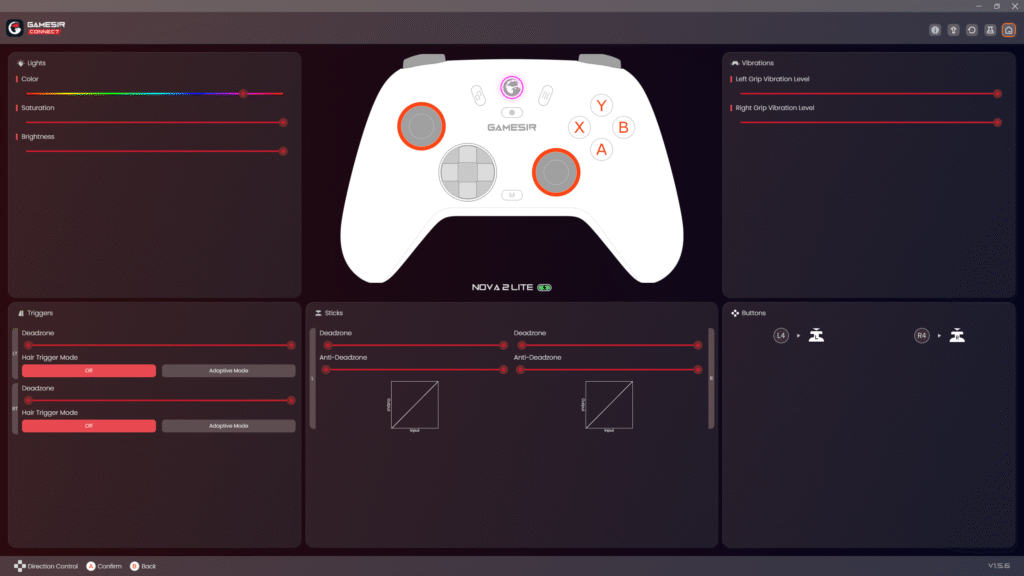Select the R4 back button icon

pyautogui.click(x=921, y=336)
